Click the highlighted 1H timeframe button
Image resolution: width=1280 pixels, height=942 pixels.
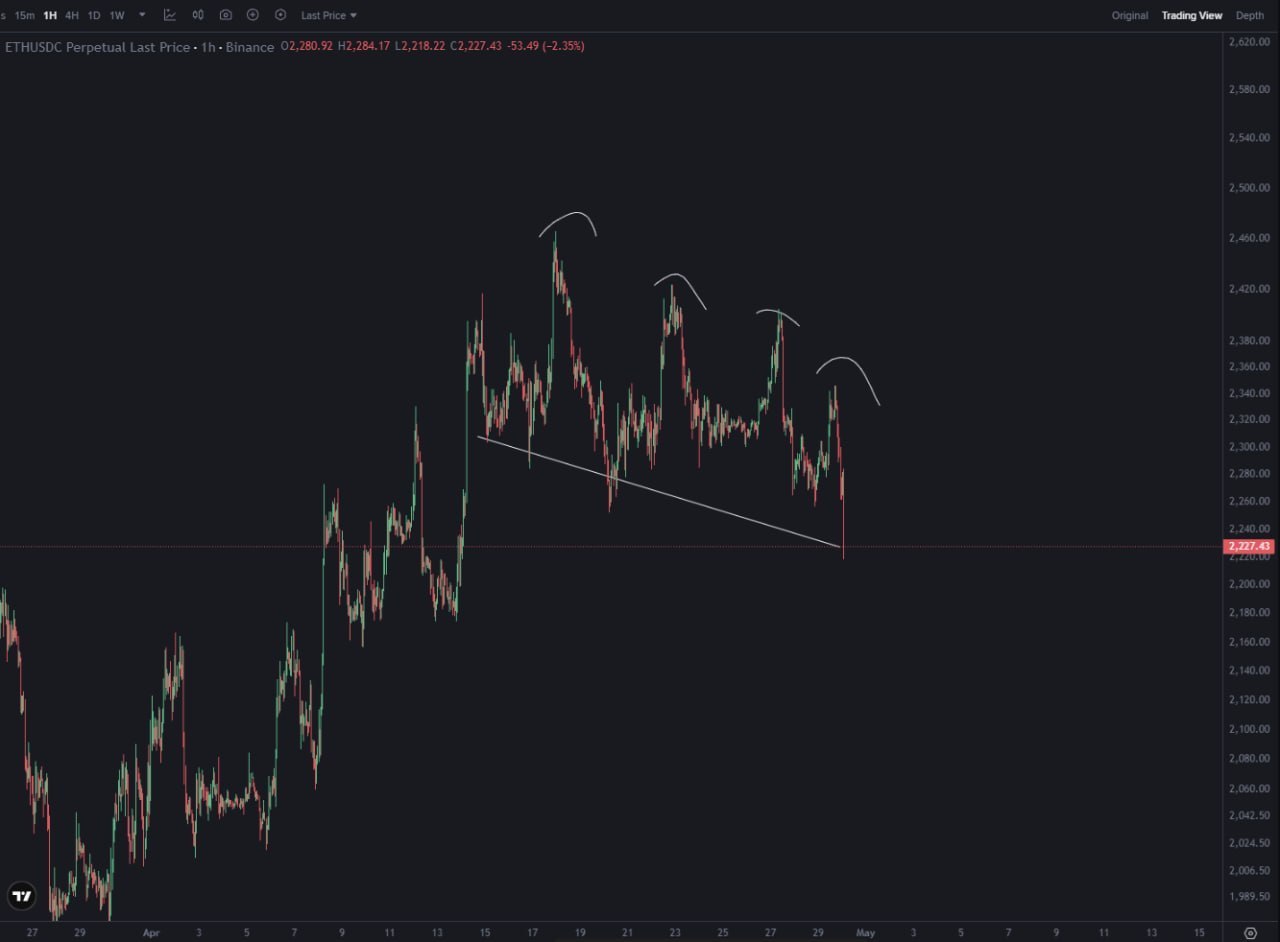point(49,15)
